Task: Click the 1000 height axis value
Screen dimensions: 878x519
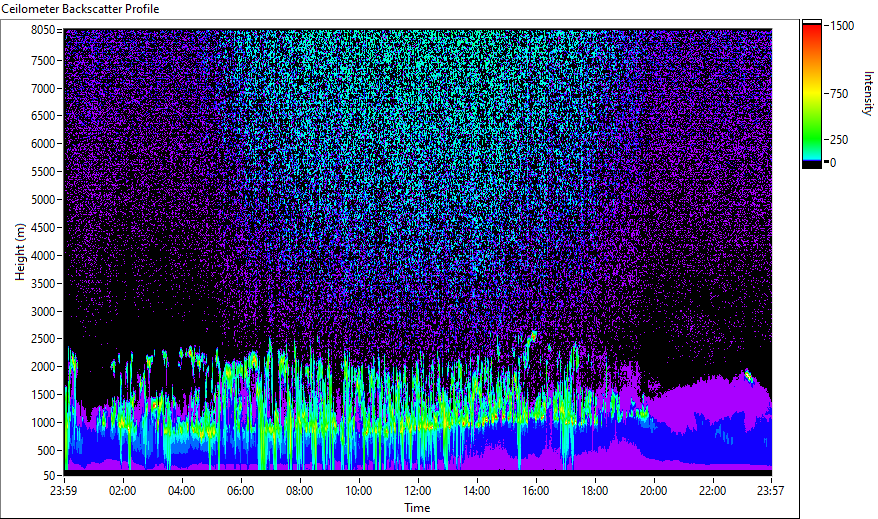Action: pyautogui.click(x=43, y=423)
